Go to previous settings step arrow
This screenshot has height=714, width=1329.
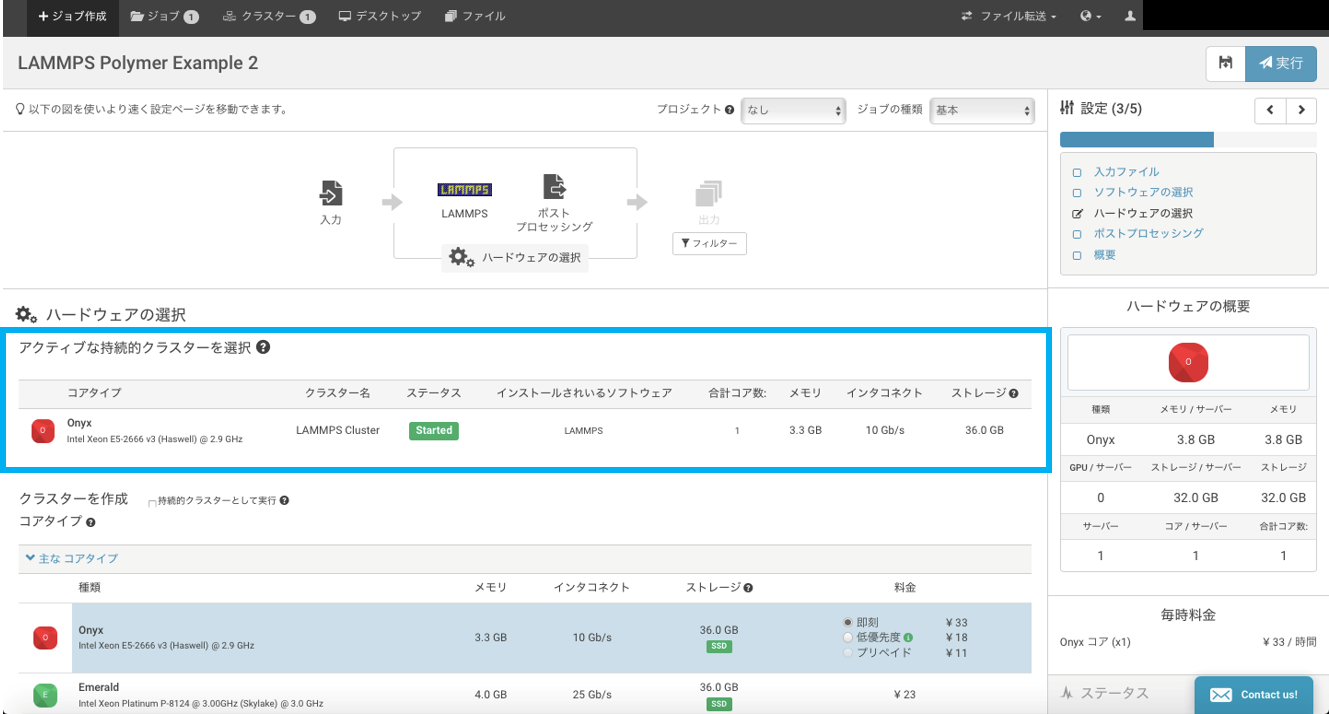point(1270,110)
